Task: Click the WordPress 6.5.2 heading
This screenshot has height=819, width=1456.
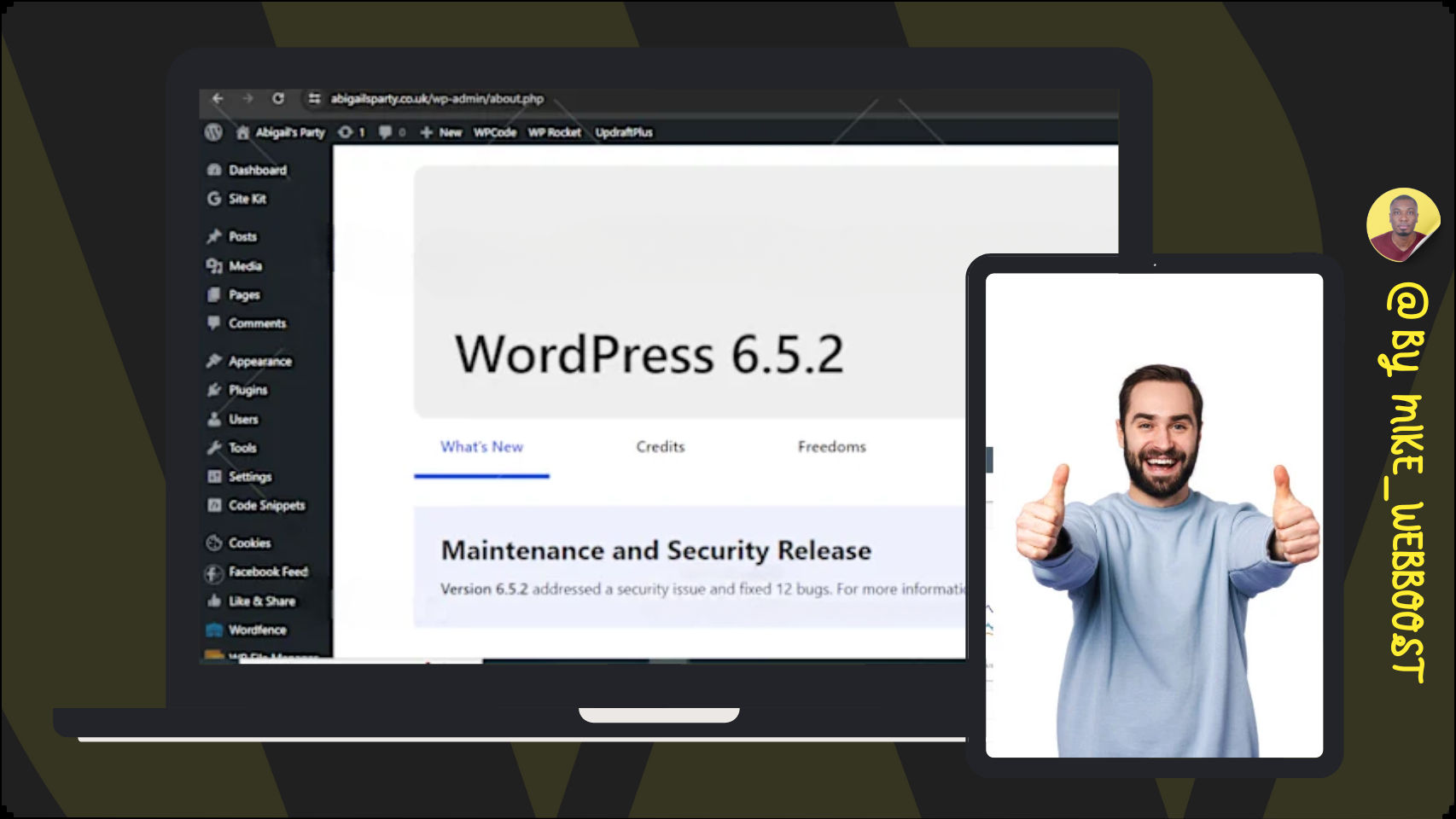Action: (x=649, y=354)
